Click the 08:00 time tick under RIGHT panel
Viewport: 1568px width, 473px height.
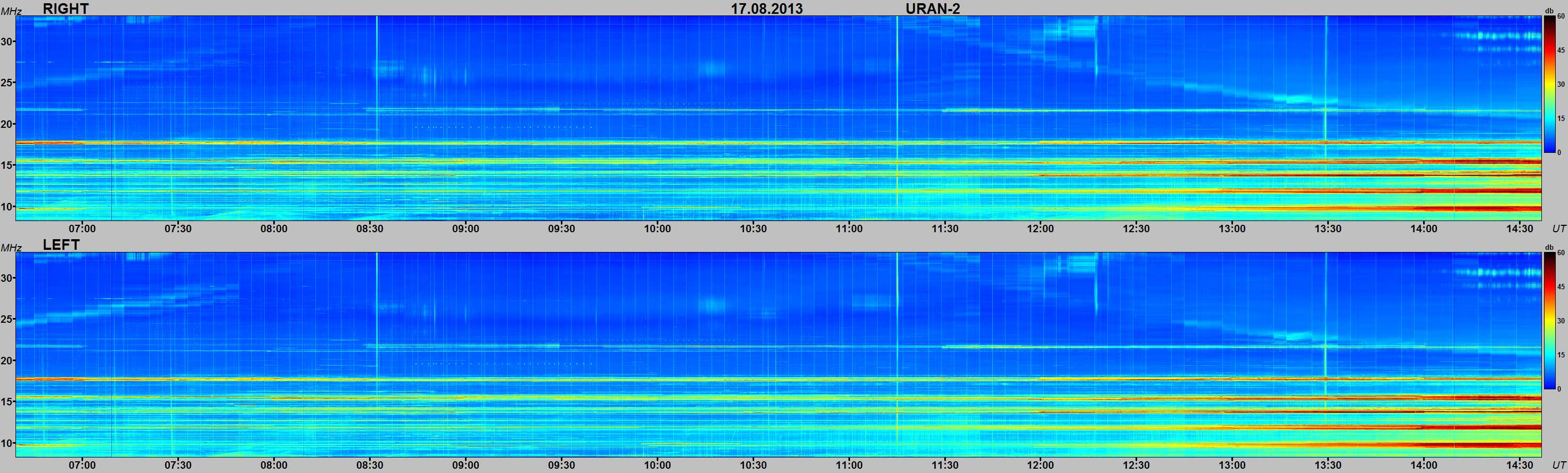click(274, 229)
